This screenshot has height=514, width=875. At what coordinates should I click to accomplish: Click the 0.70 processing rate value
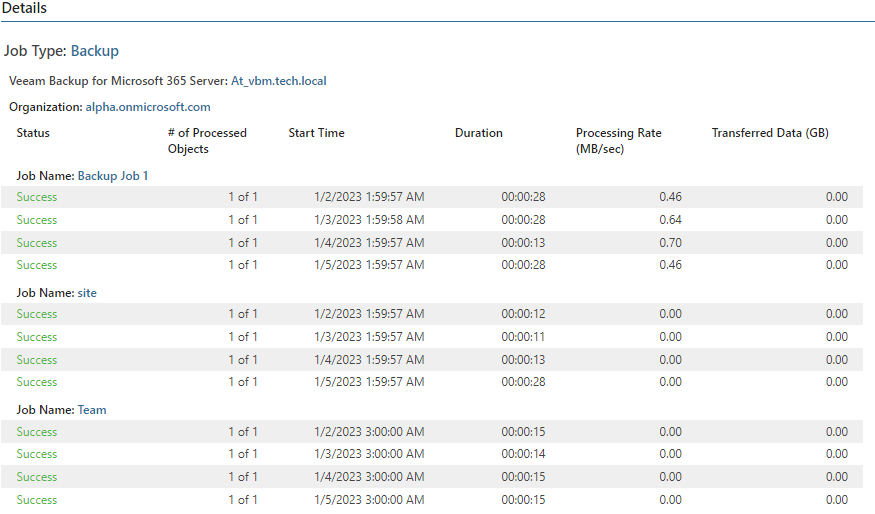670,243
